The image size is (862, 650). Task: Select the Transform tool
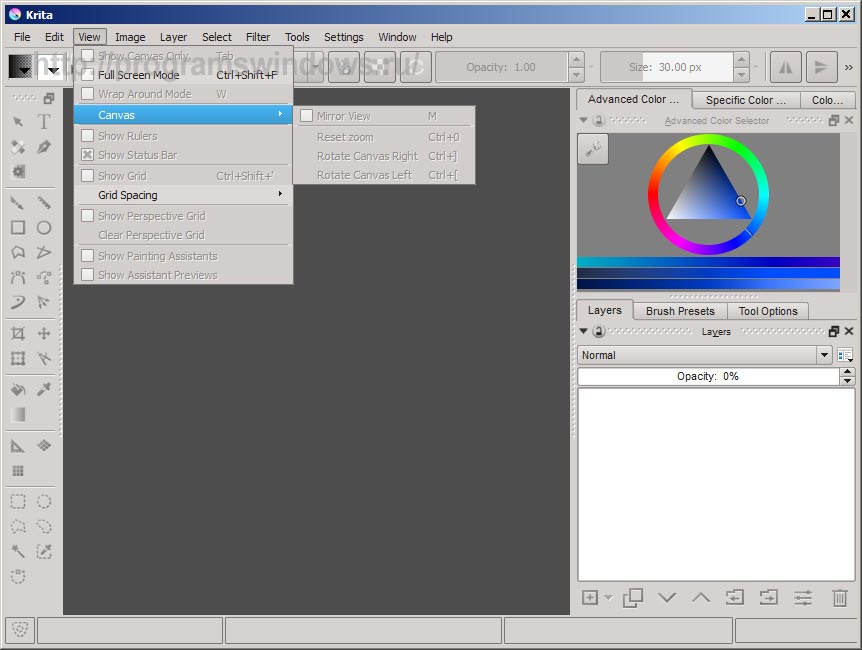click(x=18, y=359)
